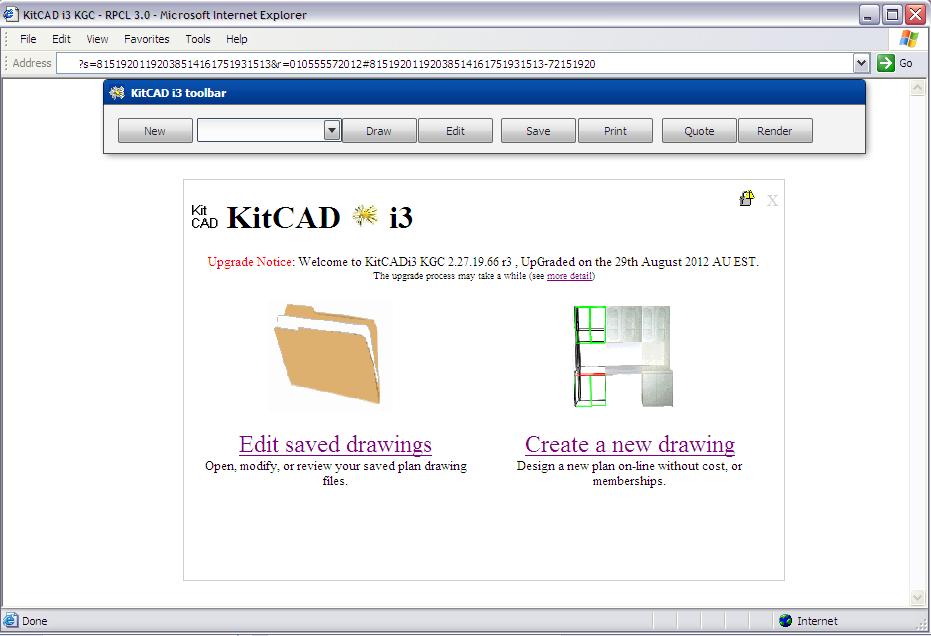Open the View menu
This screenshot has width=931, height=636.
click(97, 39)
